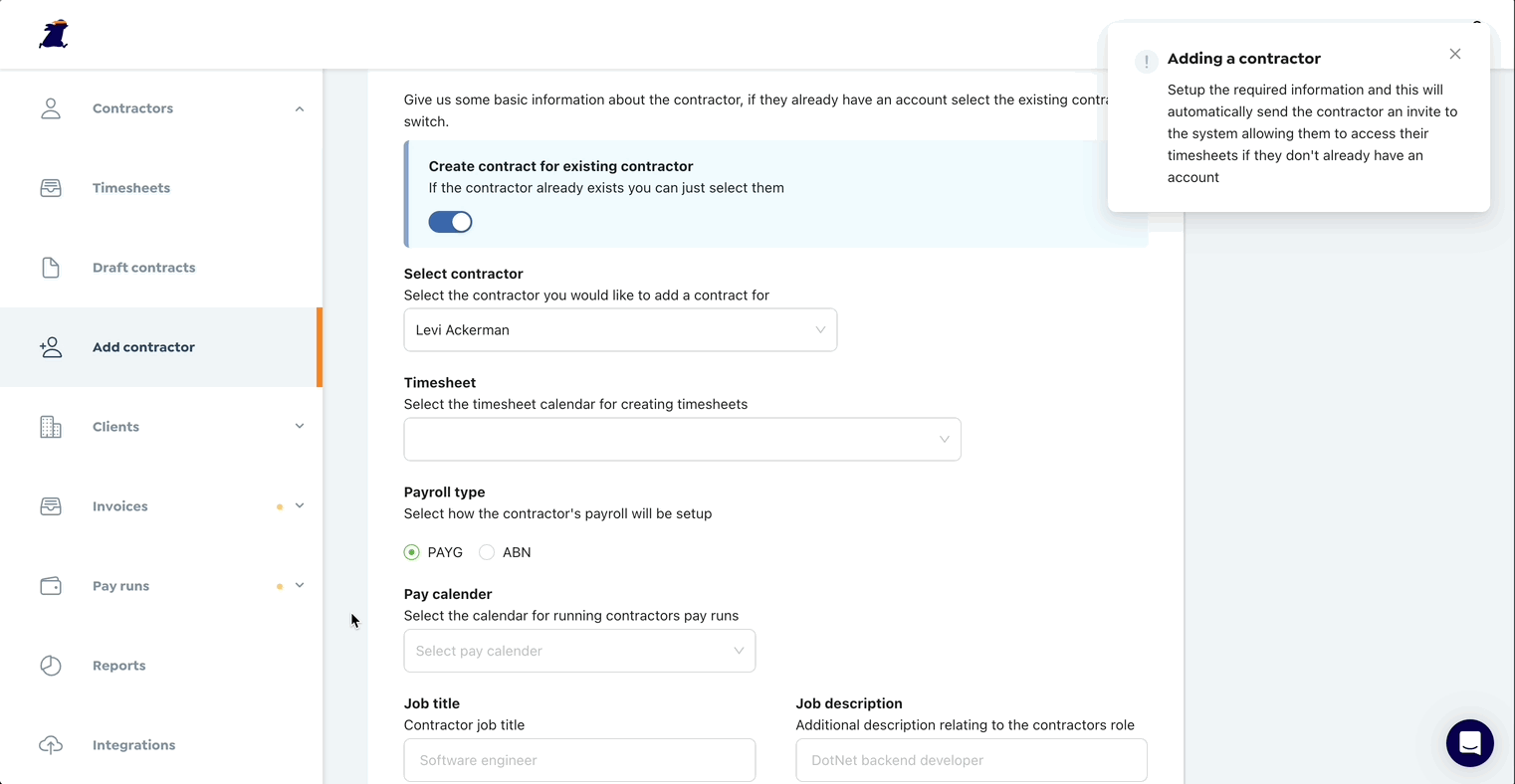This screenshot has width=1515, height=784.
Task: Click the app logo in header
Action: (54, 34)
